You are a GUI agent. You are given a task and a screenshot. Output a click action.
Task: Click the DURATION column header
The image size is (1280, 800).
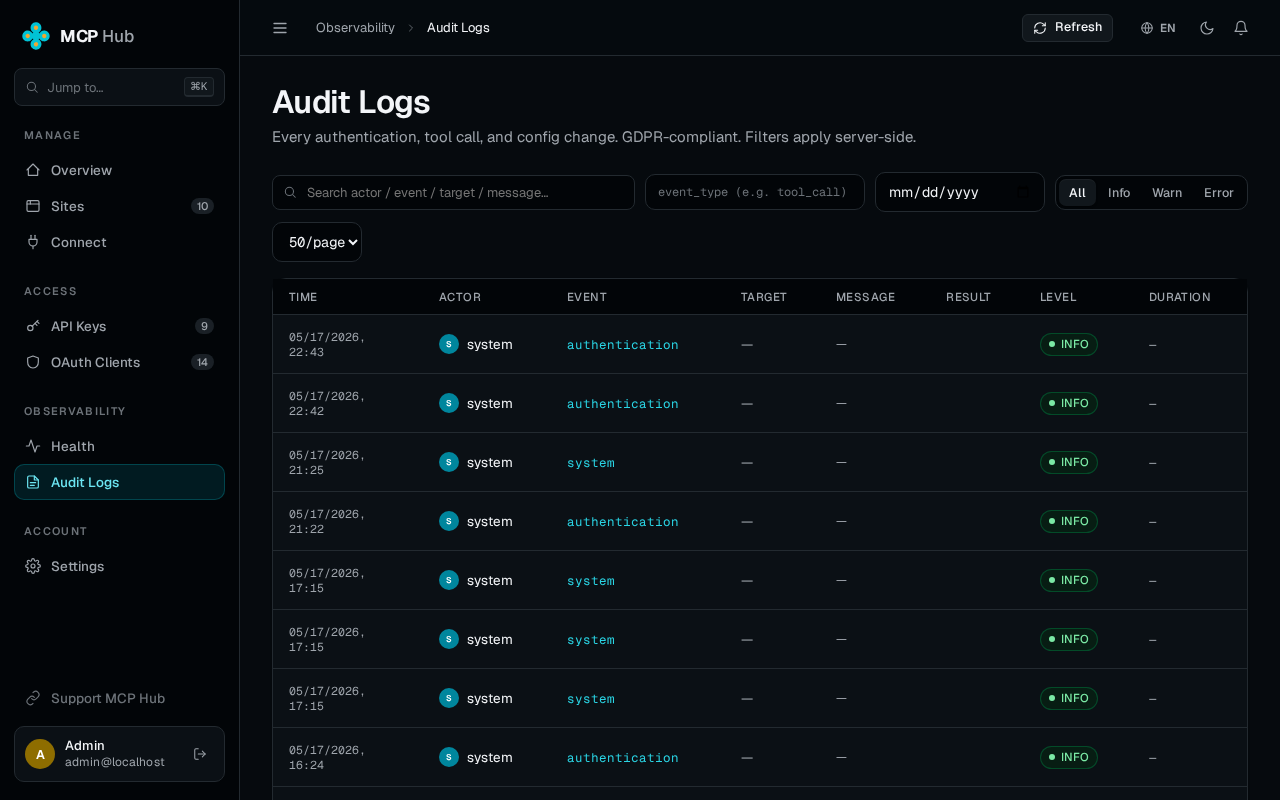point(1180,297)
